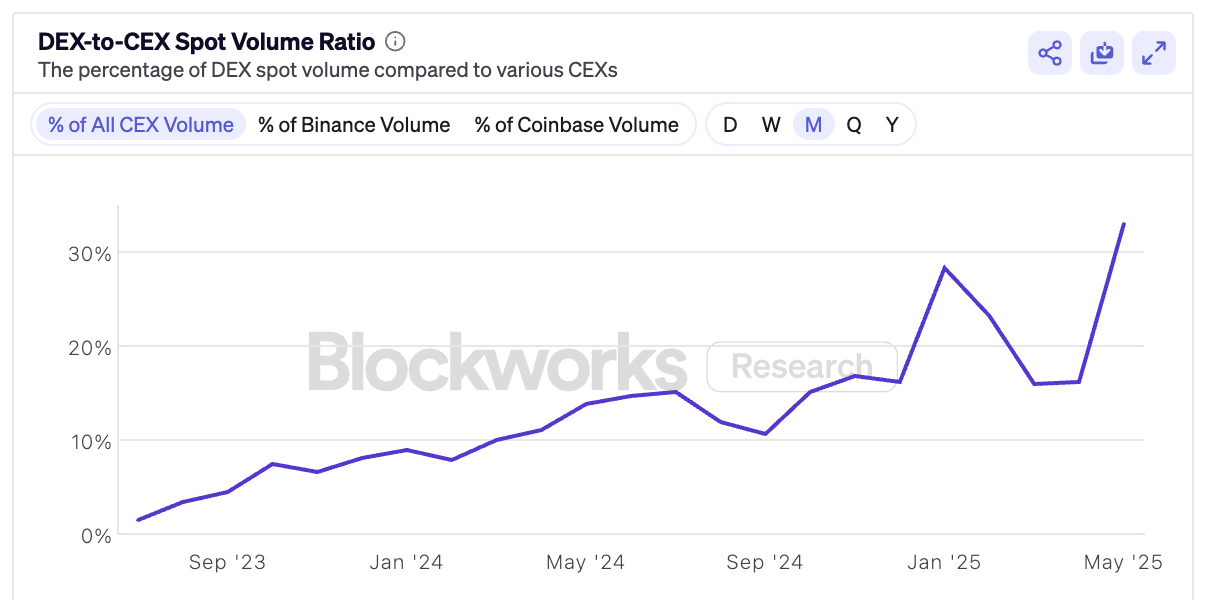Click the May '25 axis label
Screen dimensions: 1206x600
click(1122, 562)
